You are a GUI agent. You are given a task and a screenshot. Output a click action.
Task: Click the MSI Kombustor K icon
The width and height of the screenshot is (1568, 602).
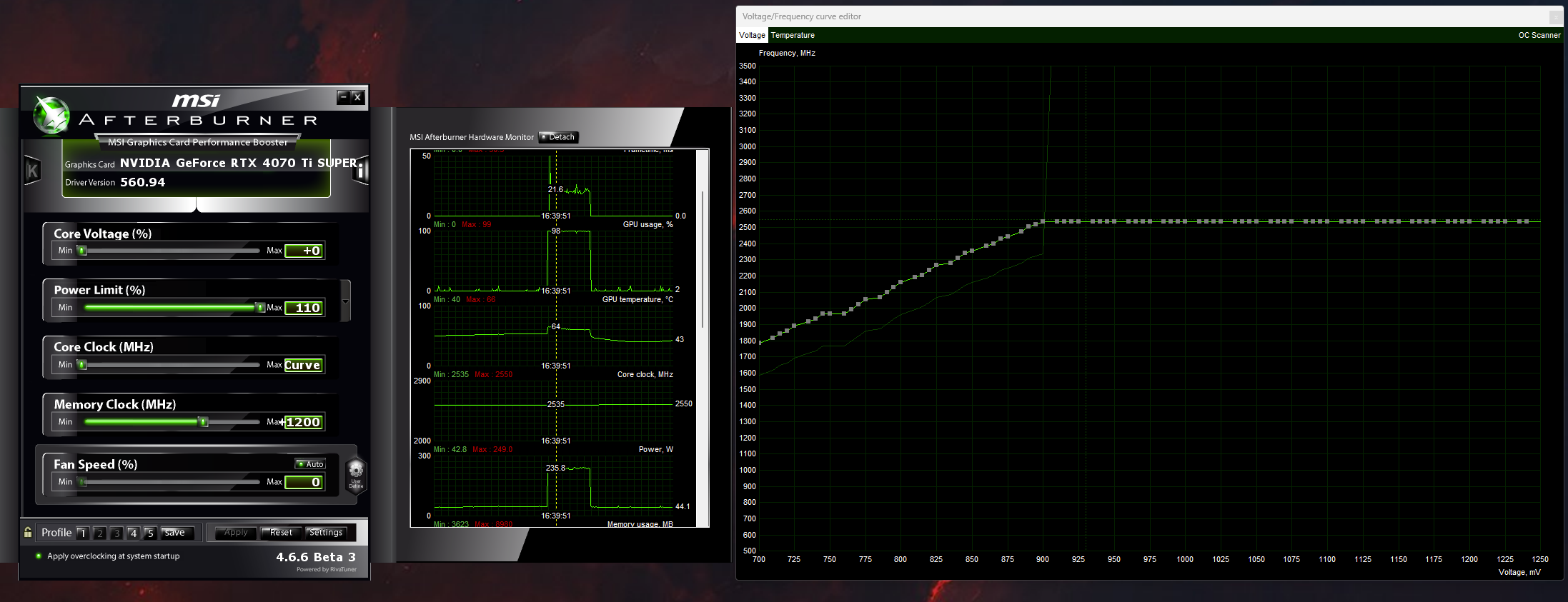coord(32,170)
